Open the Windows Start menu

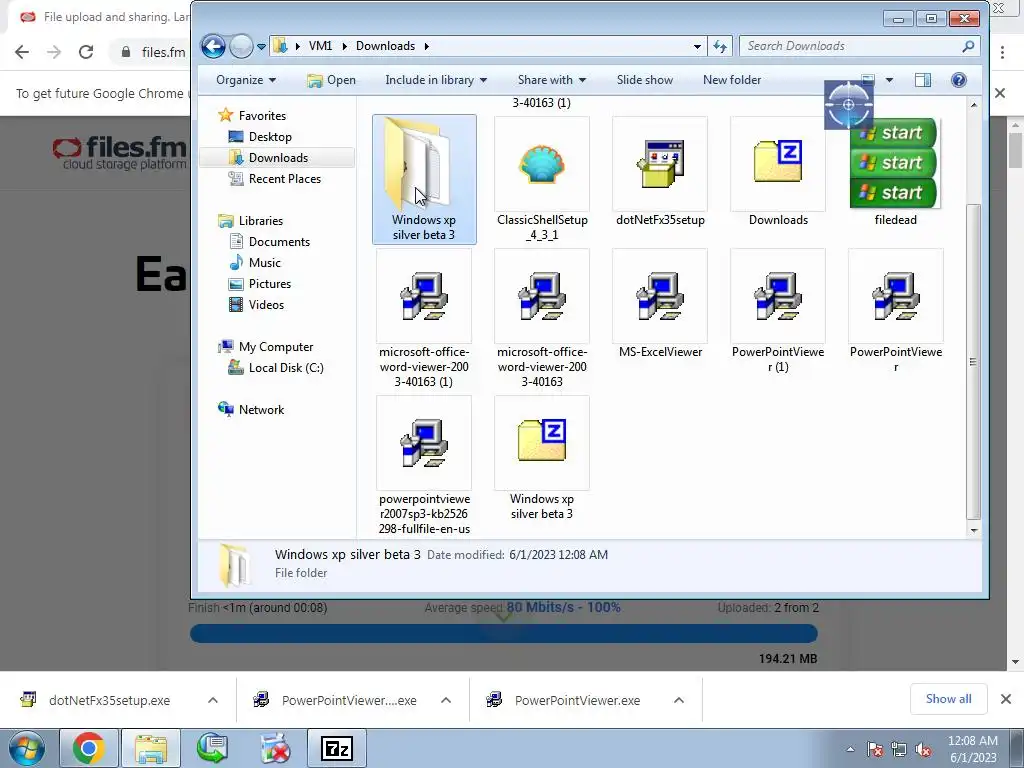(x=26, y=748)
